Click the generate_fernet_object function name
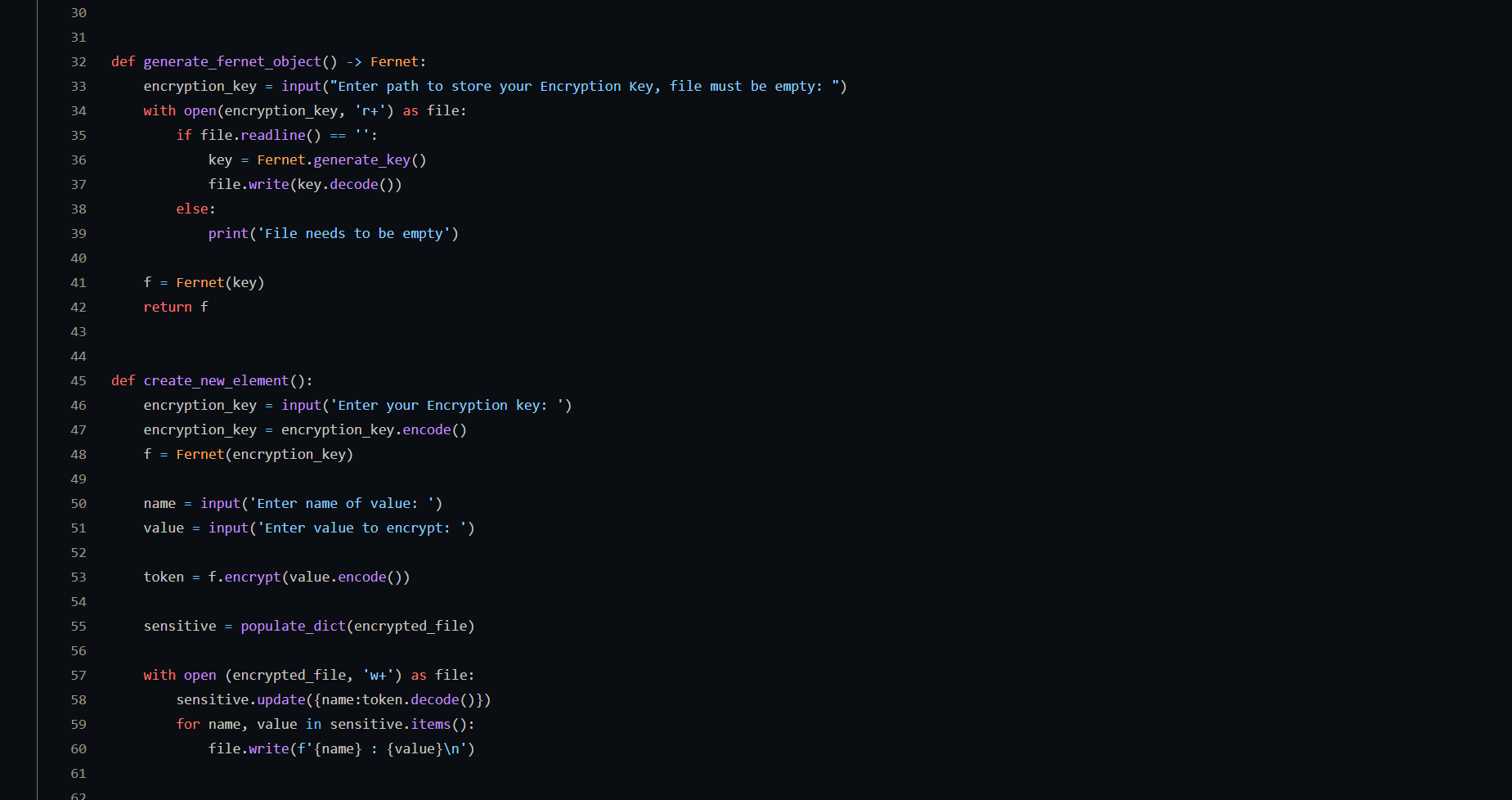The height and width of the screenshot is (800, 1512). click(232, 62)
